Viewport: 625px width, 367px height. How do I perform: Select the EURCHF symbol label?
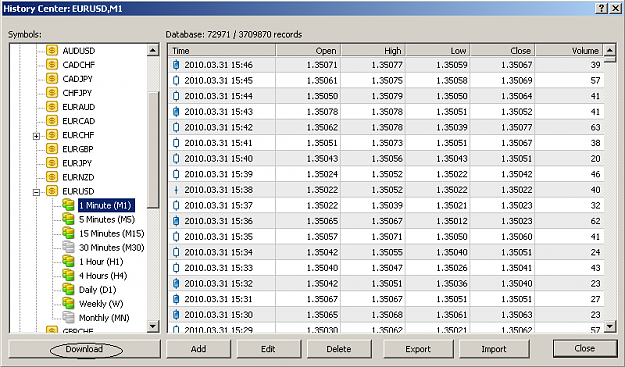pos(78,135)
